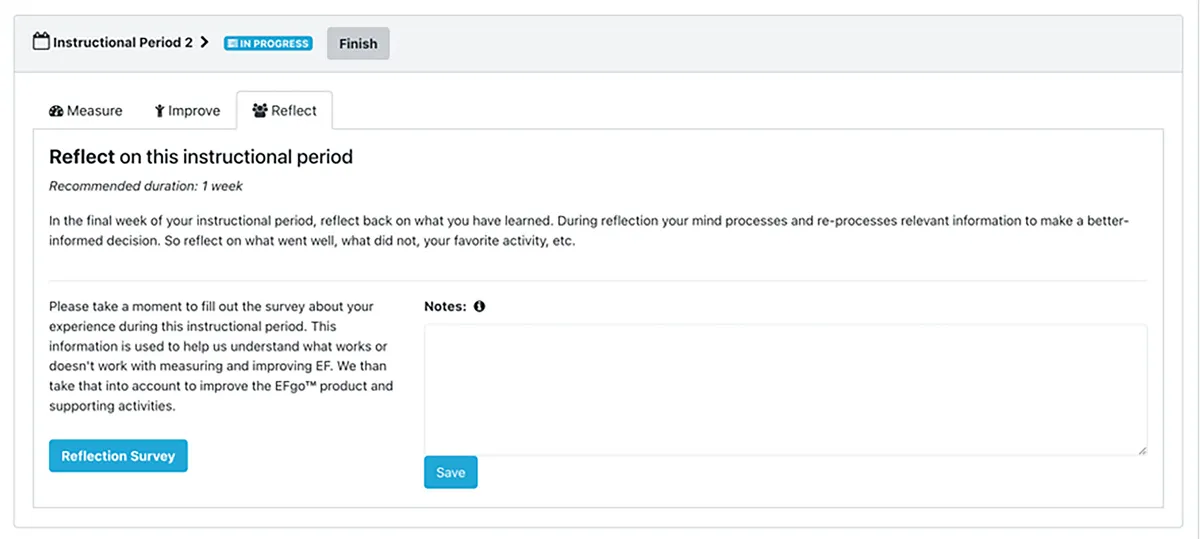Expand the chevron after Instructional Period 2
The width and height of the screenshot is (1200, 539).
[204, 43]
